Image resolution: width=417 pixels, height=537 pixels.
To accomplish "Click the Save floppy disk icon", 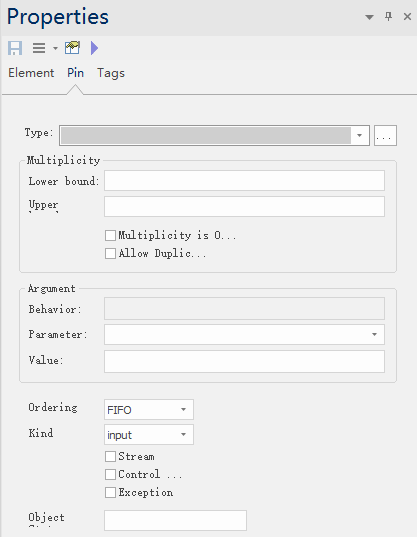I will tap(15, 48).
